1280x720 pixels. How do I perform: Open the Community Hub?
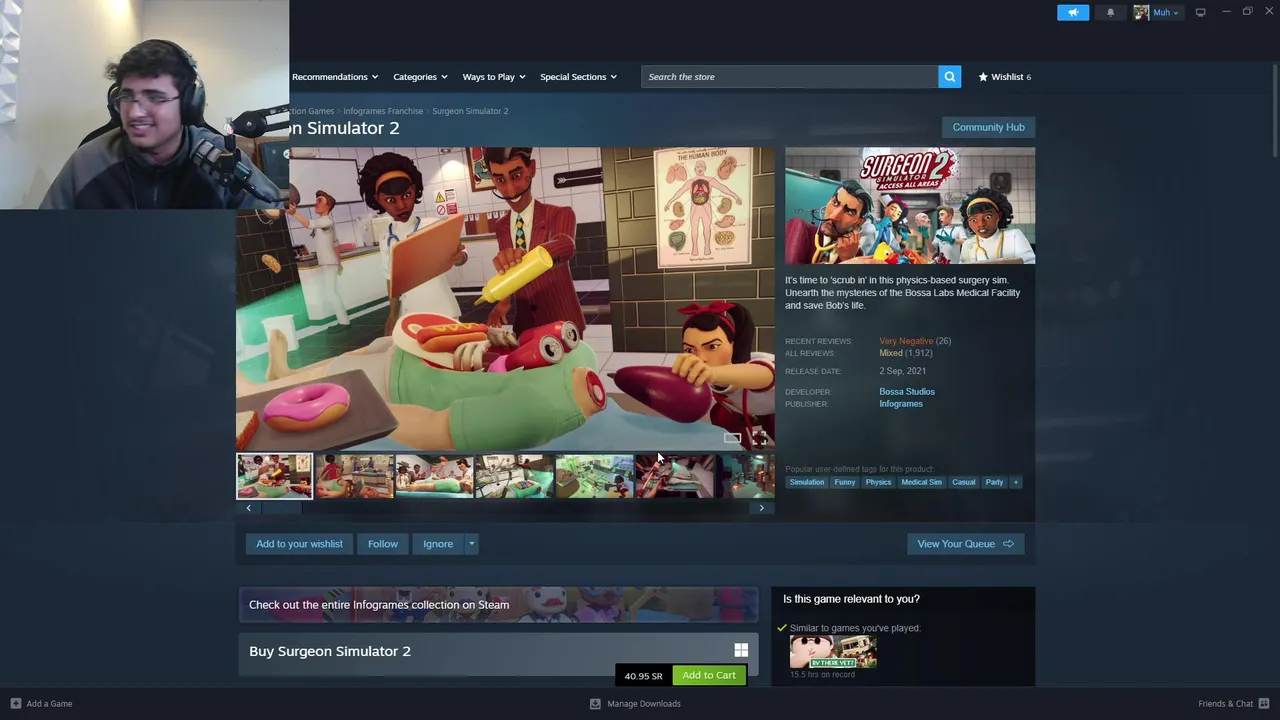click(x=988, y=127)
